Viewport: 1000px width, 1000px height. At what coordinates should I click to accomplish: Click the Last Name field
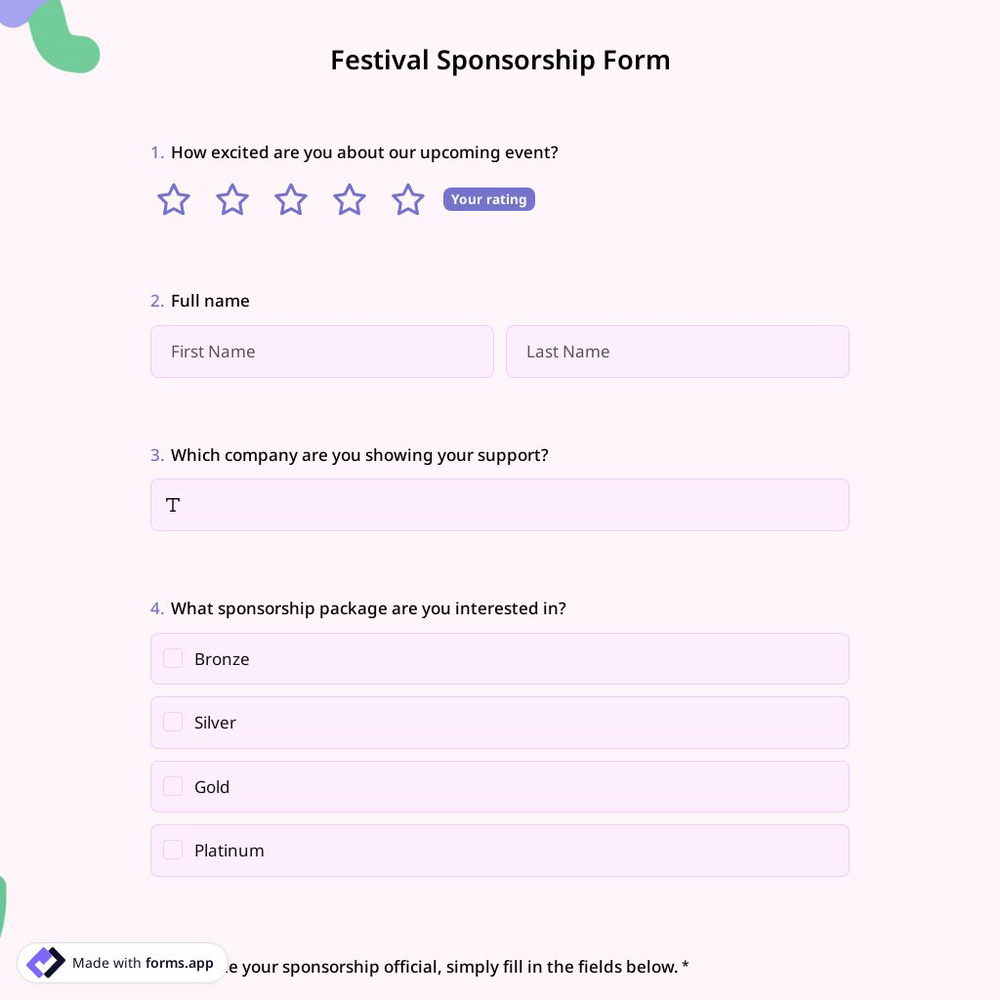pyautogui.click(x=677, y=351)
